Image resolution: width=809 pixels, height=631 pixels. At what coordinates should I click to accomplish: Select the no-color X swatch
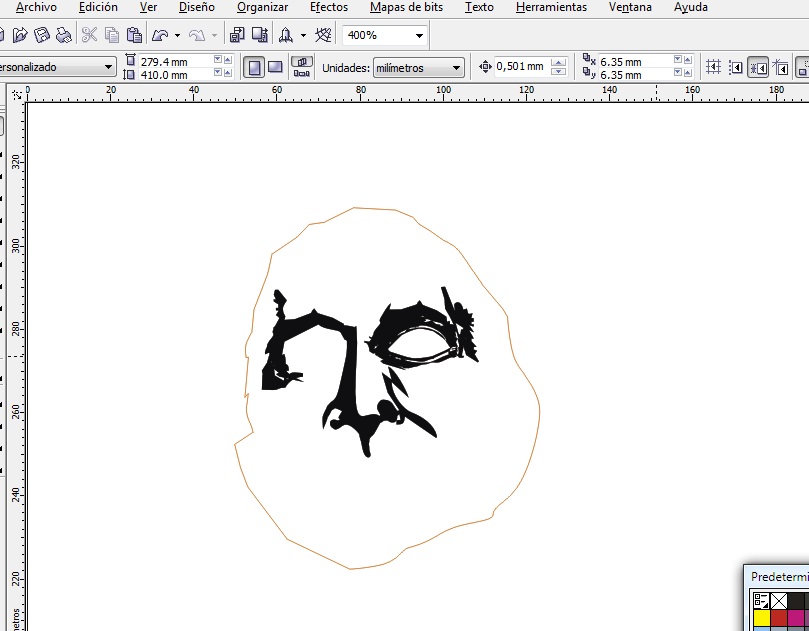779,600
